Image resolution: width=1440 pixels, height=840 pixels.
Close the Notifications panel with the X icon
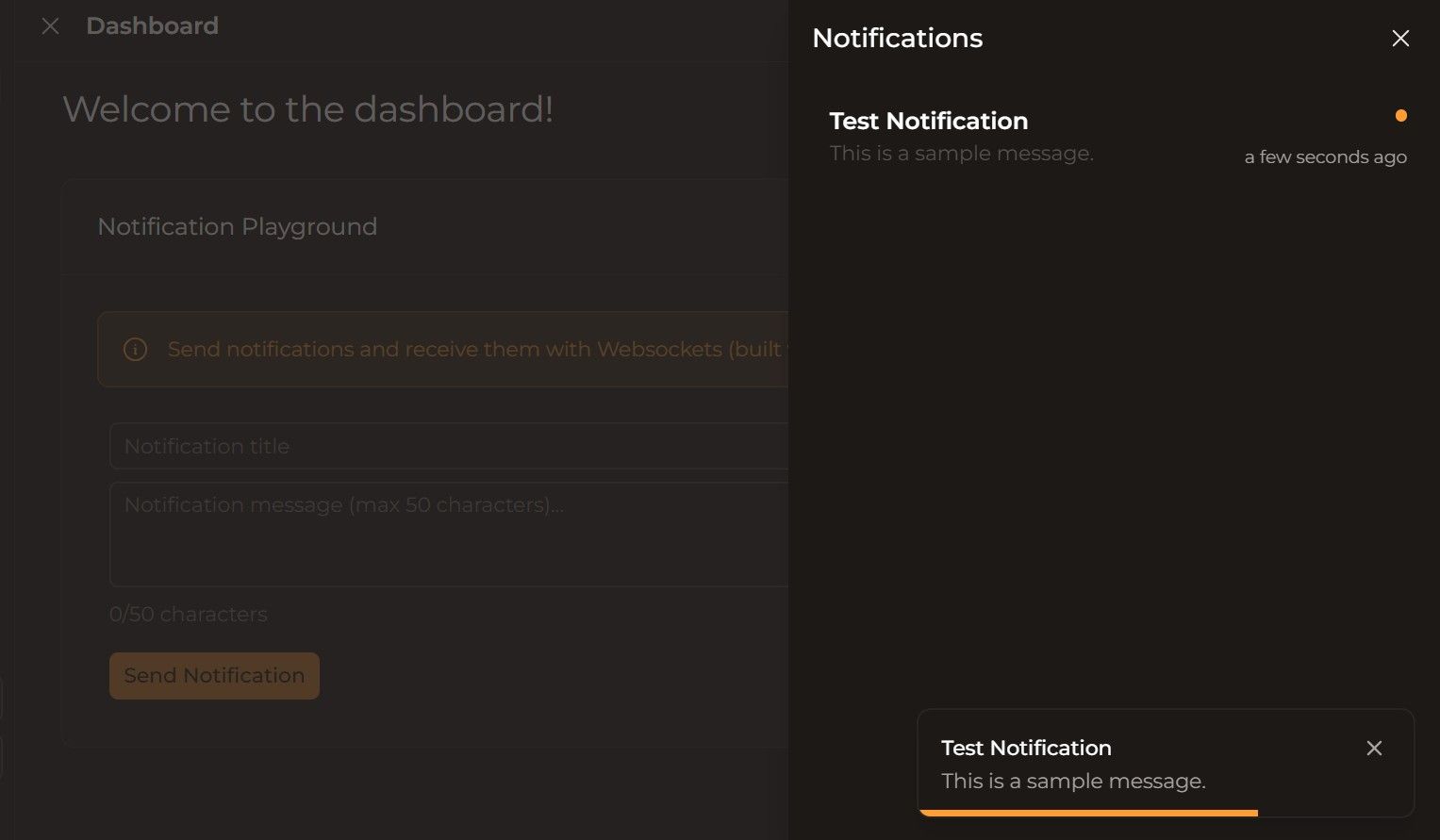point(1400,38)
